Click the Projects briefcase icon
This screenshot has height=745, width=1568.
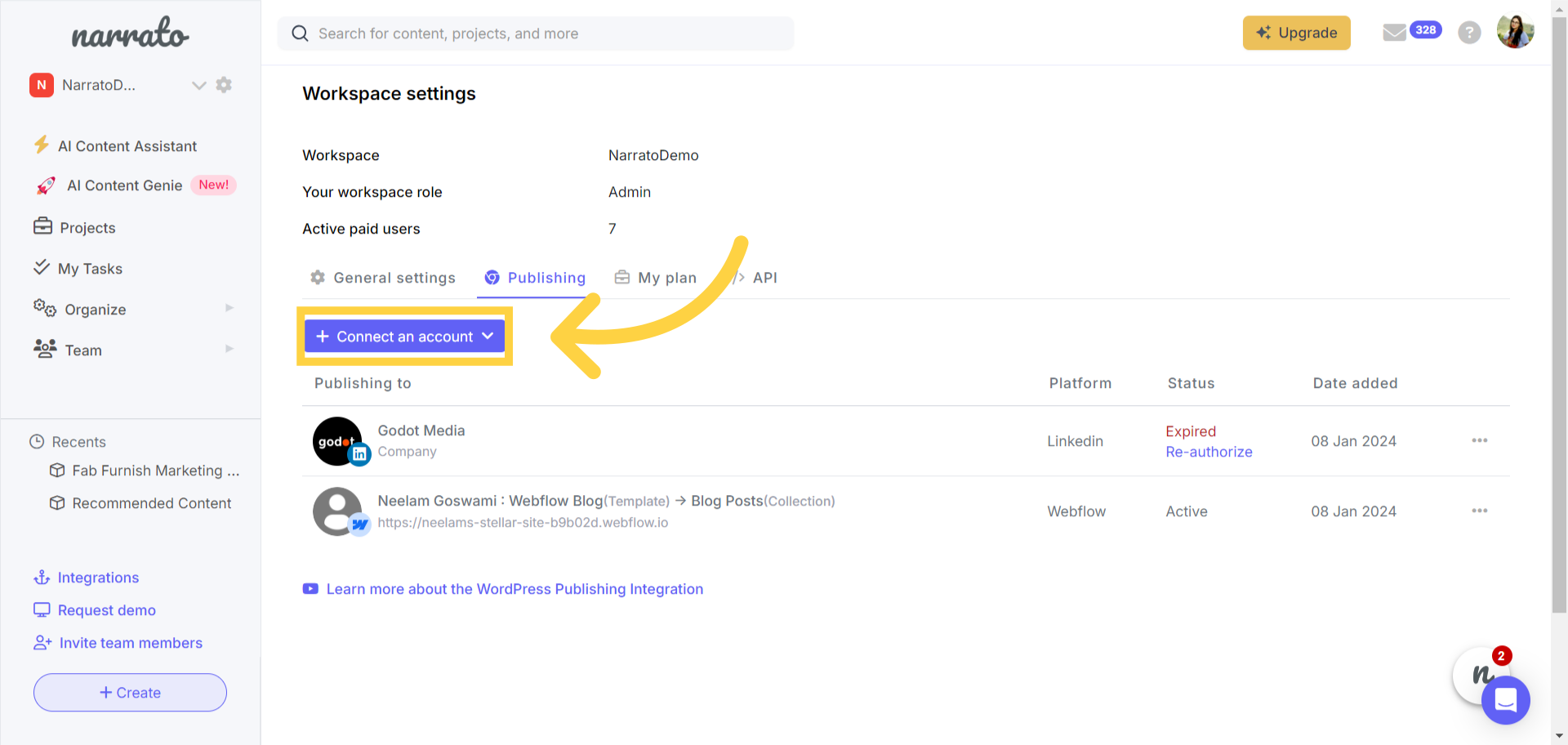pyautogui.click(x=42, y=225)
